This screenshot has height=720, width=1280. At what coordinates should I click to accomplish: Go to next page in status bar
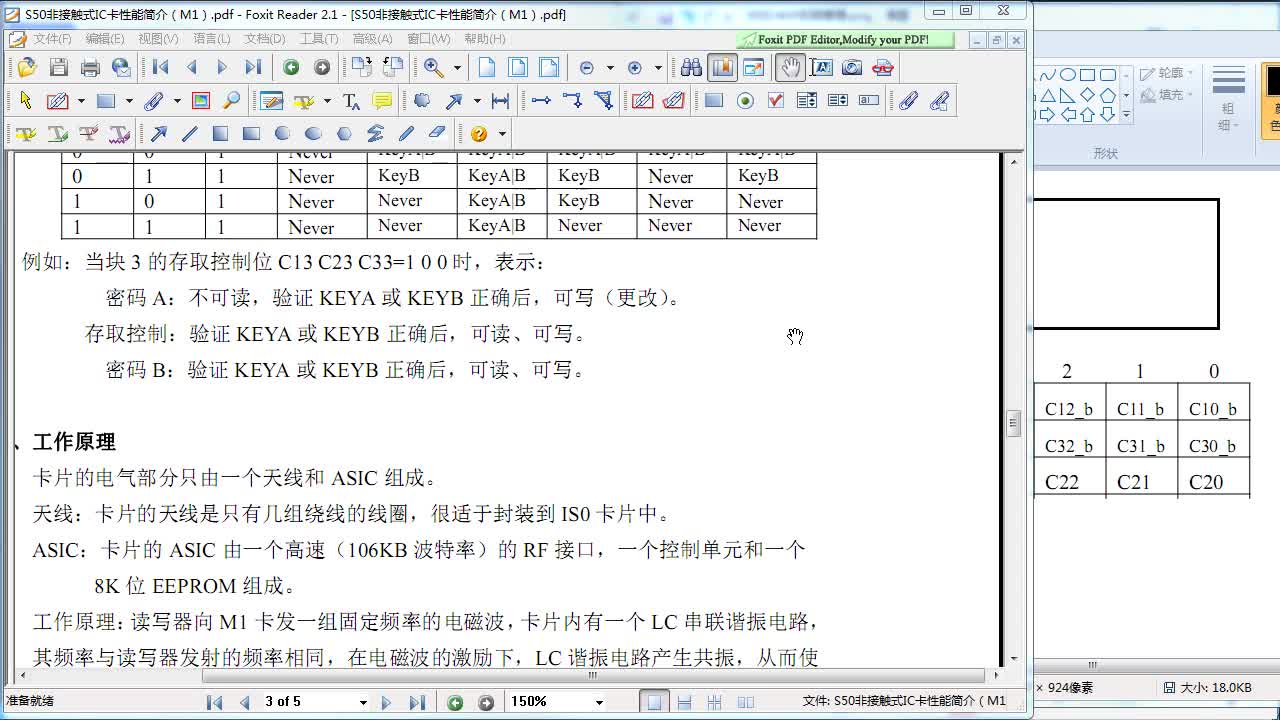point(386,702)
